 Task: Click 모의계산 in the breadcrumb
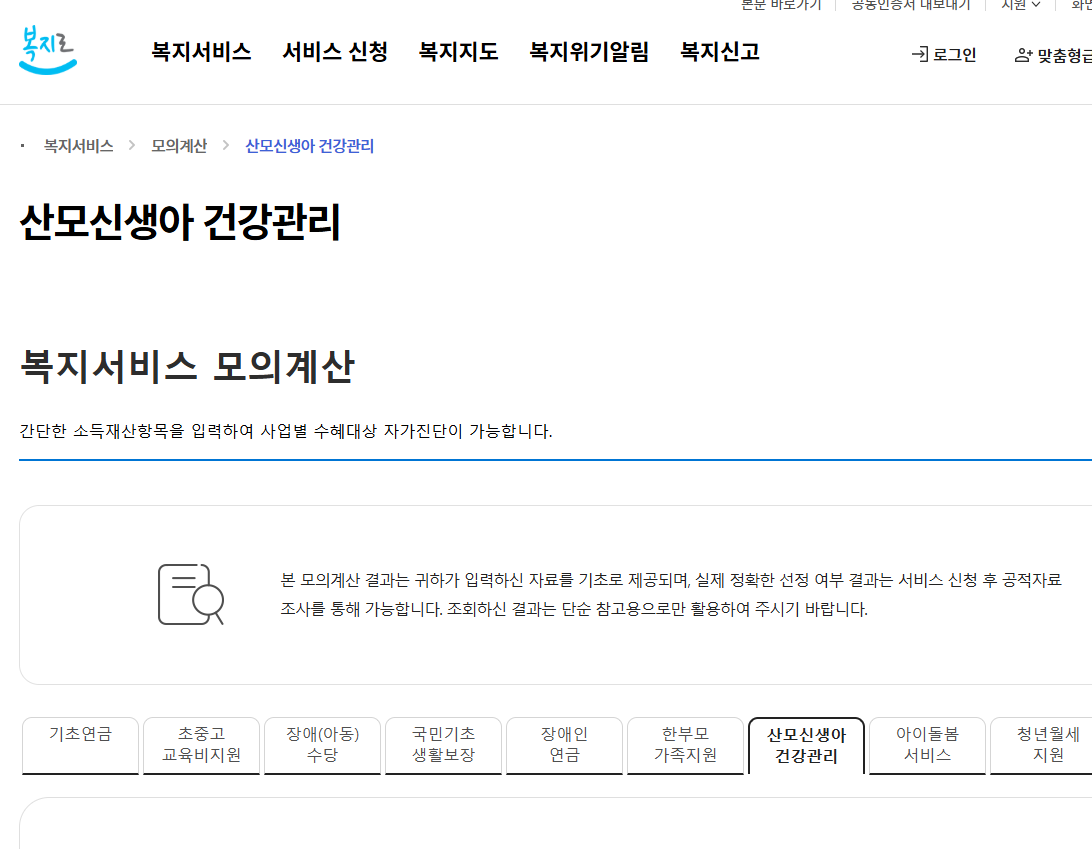click(179, 146)
